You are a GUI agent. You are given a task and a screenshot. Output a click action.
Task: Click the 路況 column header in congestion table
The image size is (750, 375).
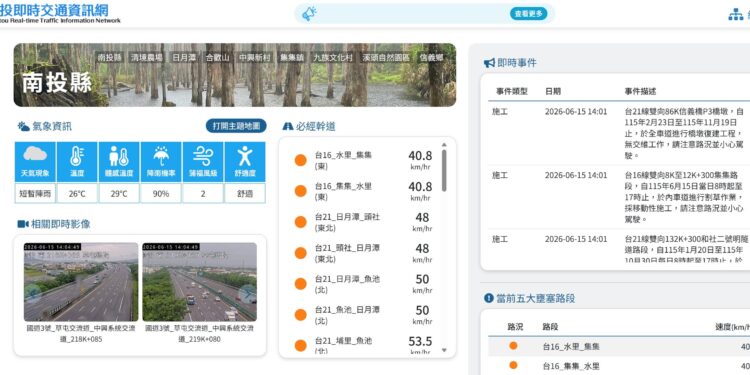(x=515, y=327)
